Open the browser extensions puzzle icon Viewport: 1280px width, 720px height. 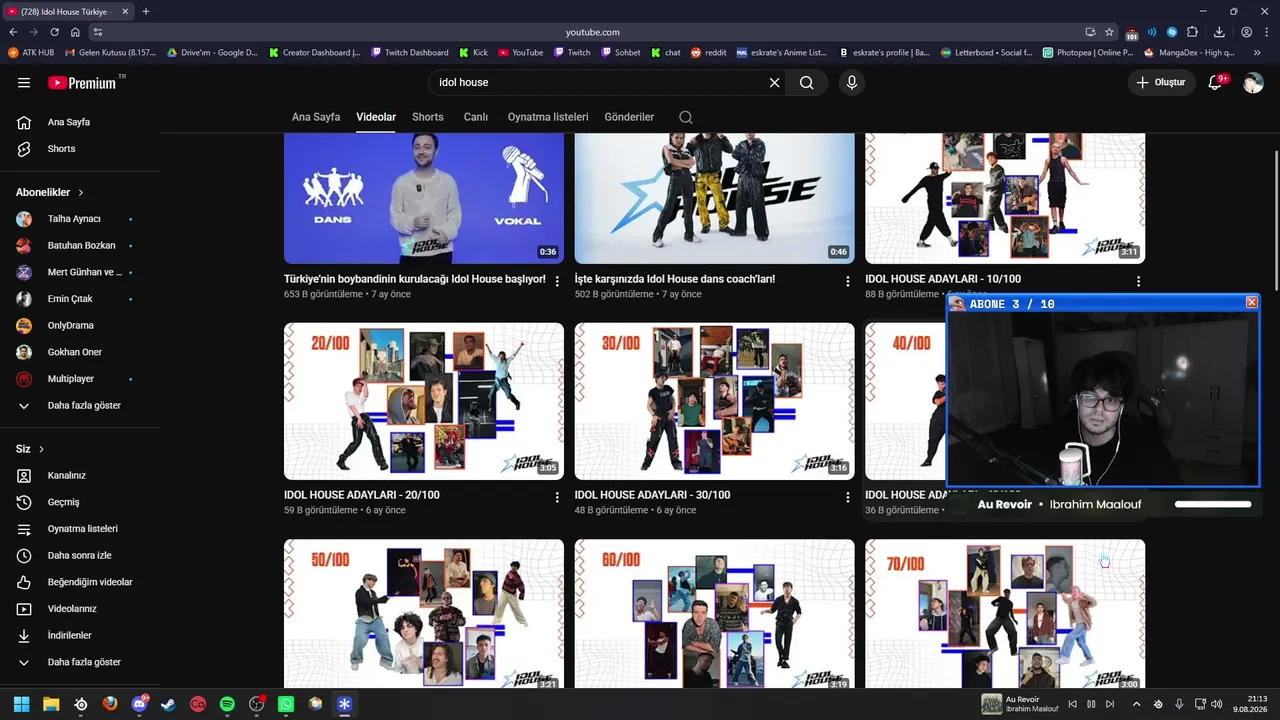tap(1192, 32)
